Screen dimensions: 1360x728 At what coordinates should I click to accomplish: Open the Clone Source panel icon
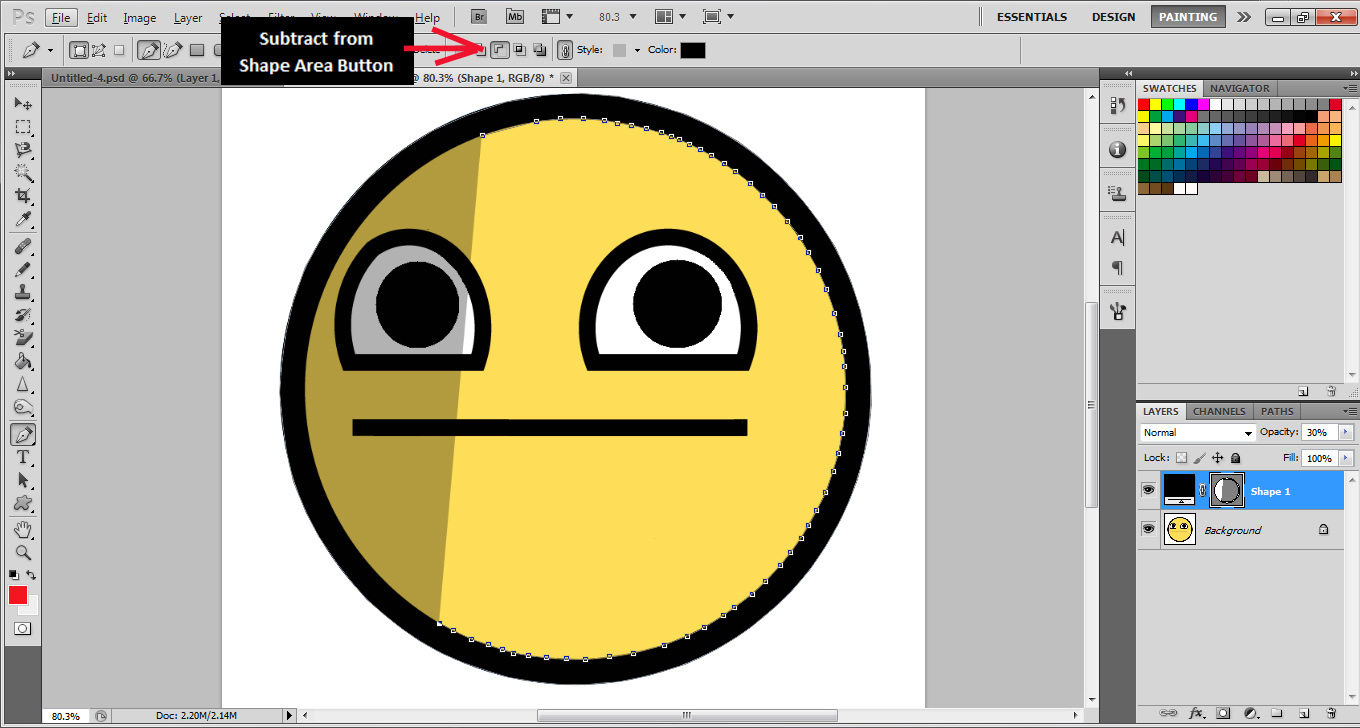click(x=1118, y=194)
